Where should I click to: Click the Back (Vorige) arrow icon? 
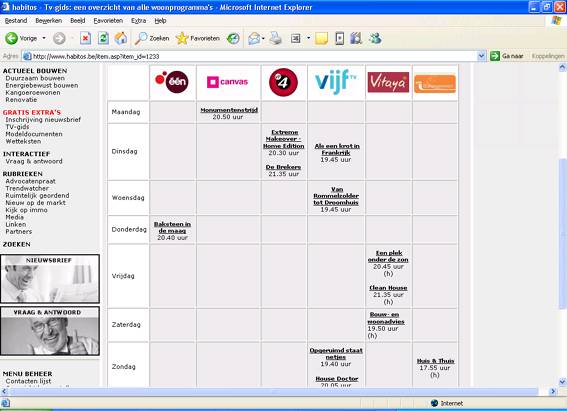[x=11, y=38]
